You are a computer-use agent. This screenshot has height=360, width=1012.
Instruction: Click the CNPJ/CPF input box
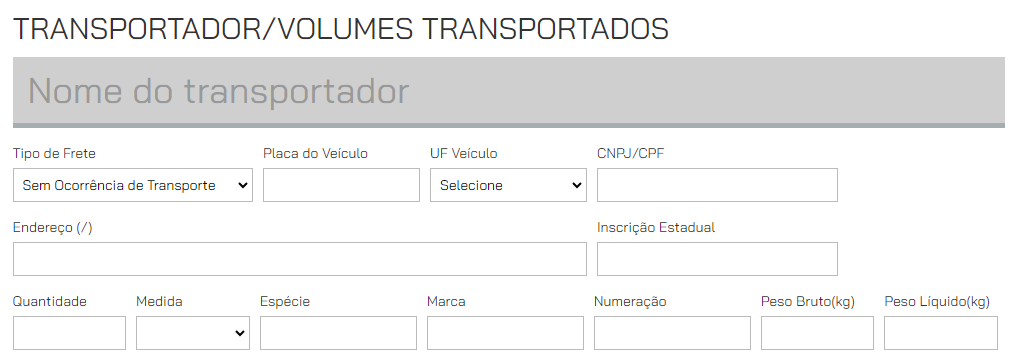click(x=717, y=185)
